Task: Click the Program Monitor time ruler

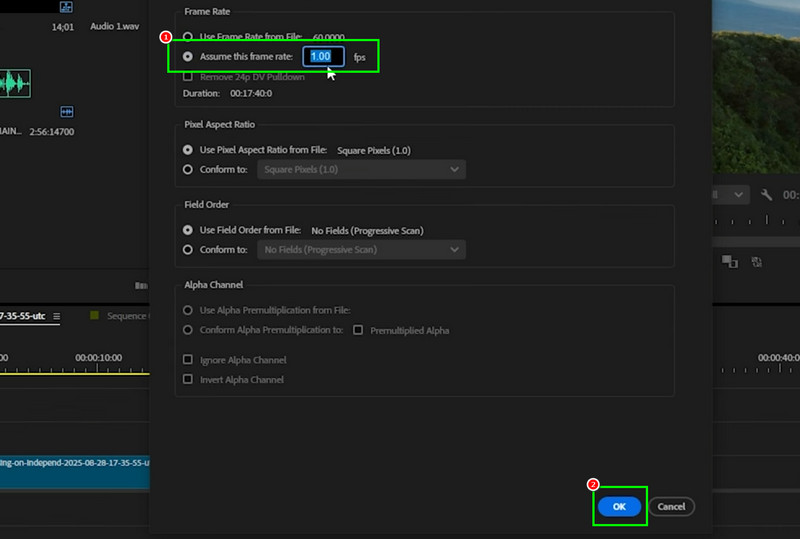Action: [x=756, y=220]
